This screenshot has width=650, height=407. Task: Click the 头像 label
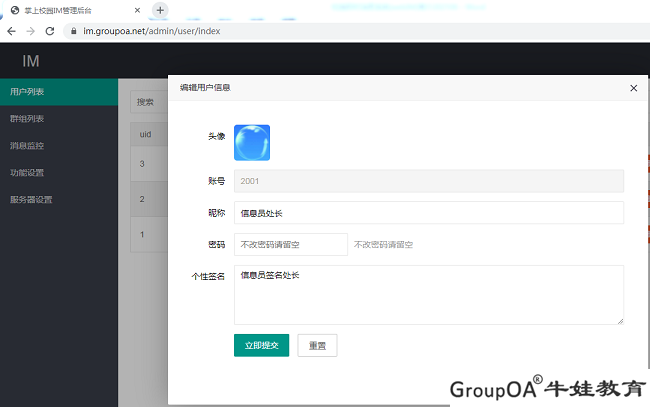click(216, 136)
